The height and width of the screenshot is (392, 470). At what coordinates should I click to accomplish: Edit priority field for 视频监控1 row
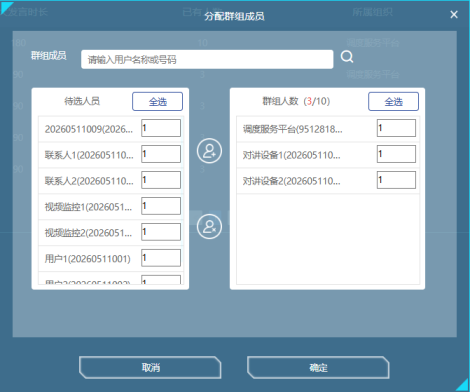[161, 206]
